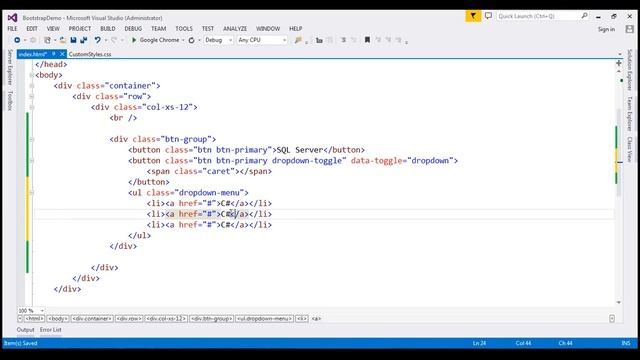
Task: Open the Undo history dropdown arrow
Action: 106,40
